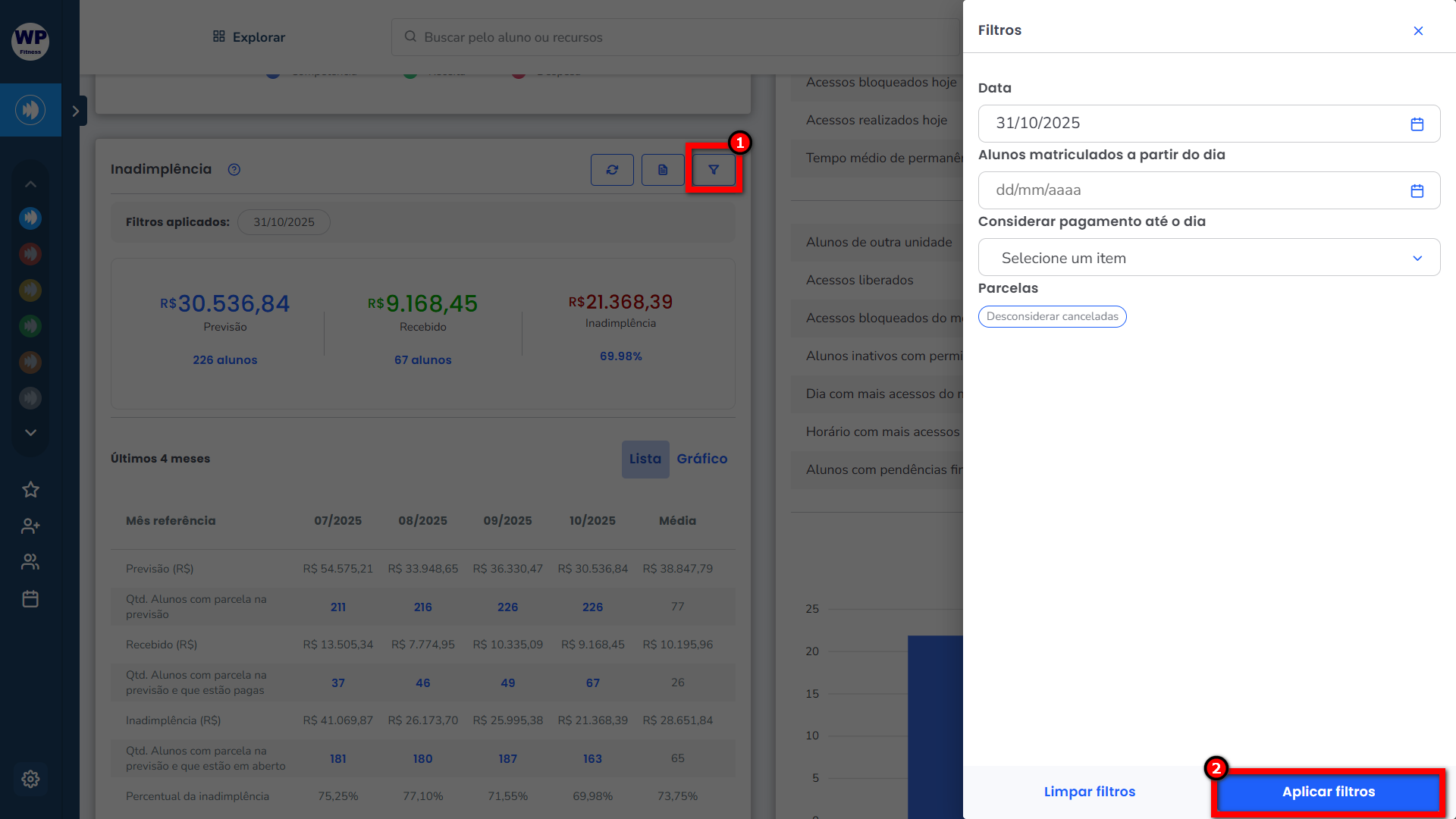1456x819 pixels.
Task: Expand Considerar pagamento até o dia dropdown
Action: 1209,258
